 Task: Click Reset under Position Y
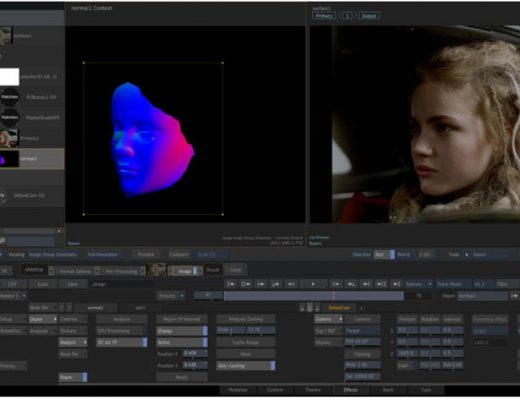tap(182, 377)
